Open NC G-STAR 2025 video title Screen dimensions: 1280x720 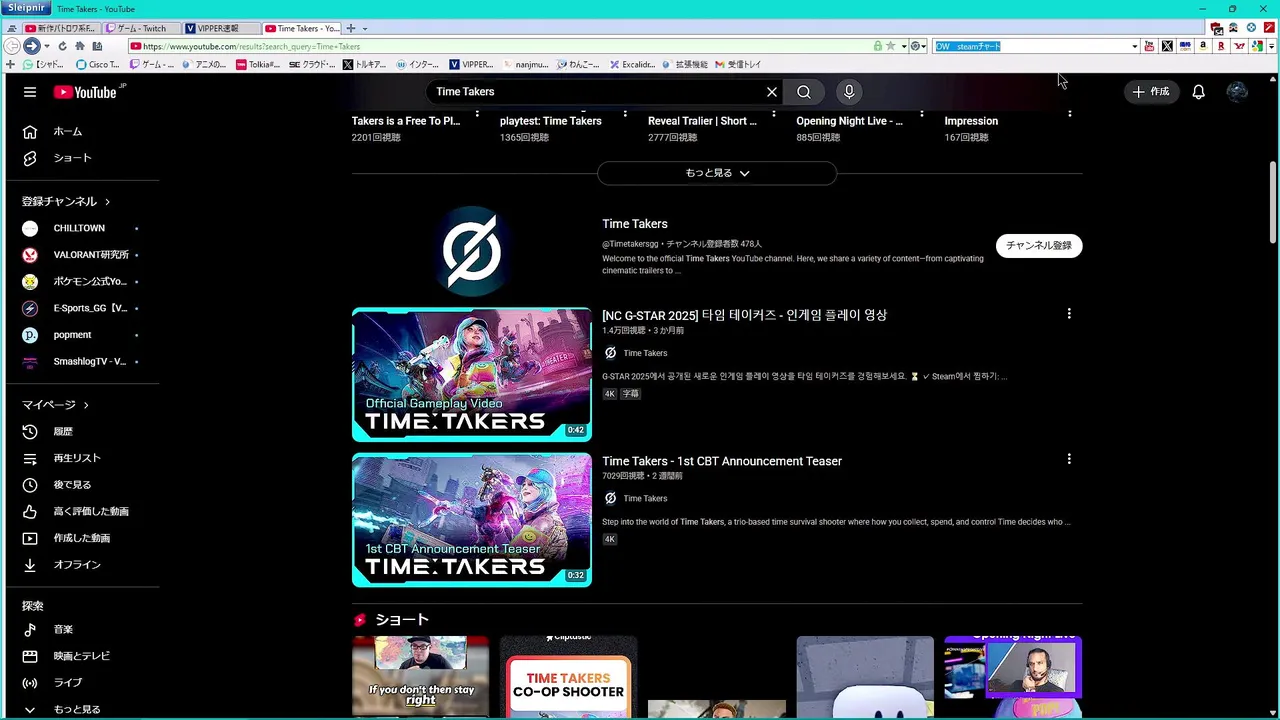pos(744,315)
